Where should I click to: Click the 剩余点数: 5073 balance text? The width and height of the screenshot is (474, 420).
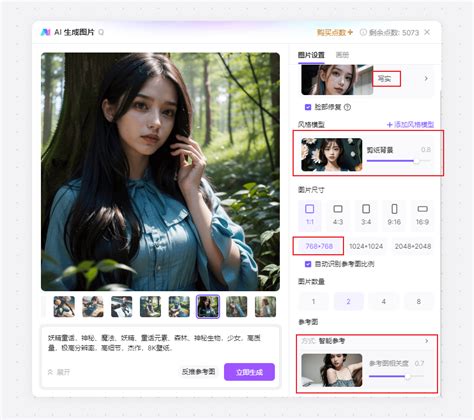pos(394,33)
